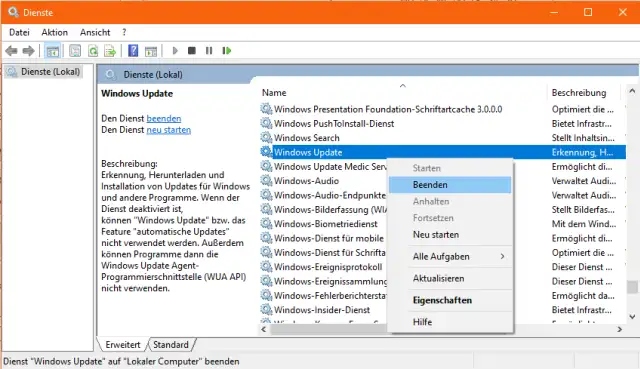Screen dimensions: 640x369
Task: Click 'Stellt Inhaltsin...' description cell
Action: click(583, 138)
